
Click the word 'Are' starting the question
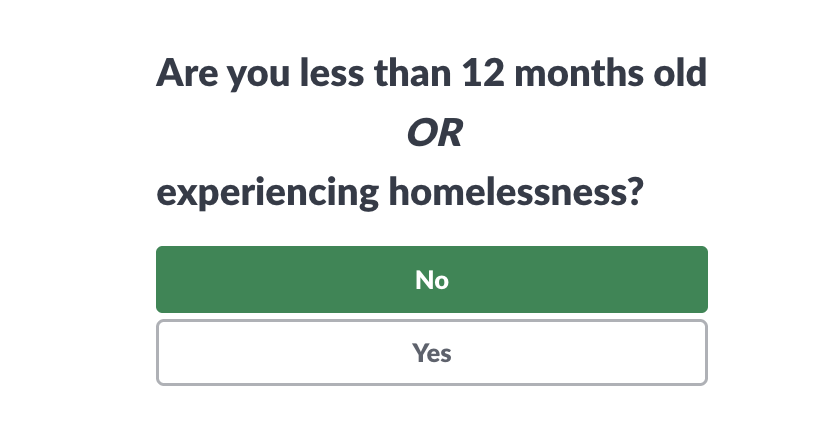184,73
